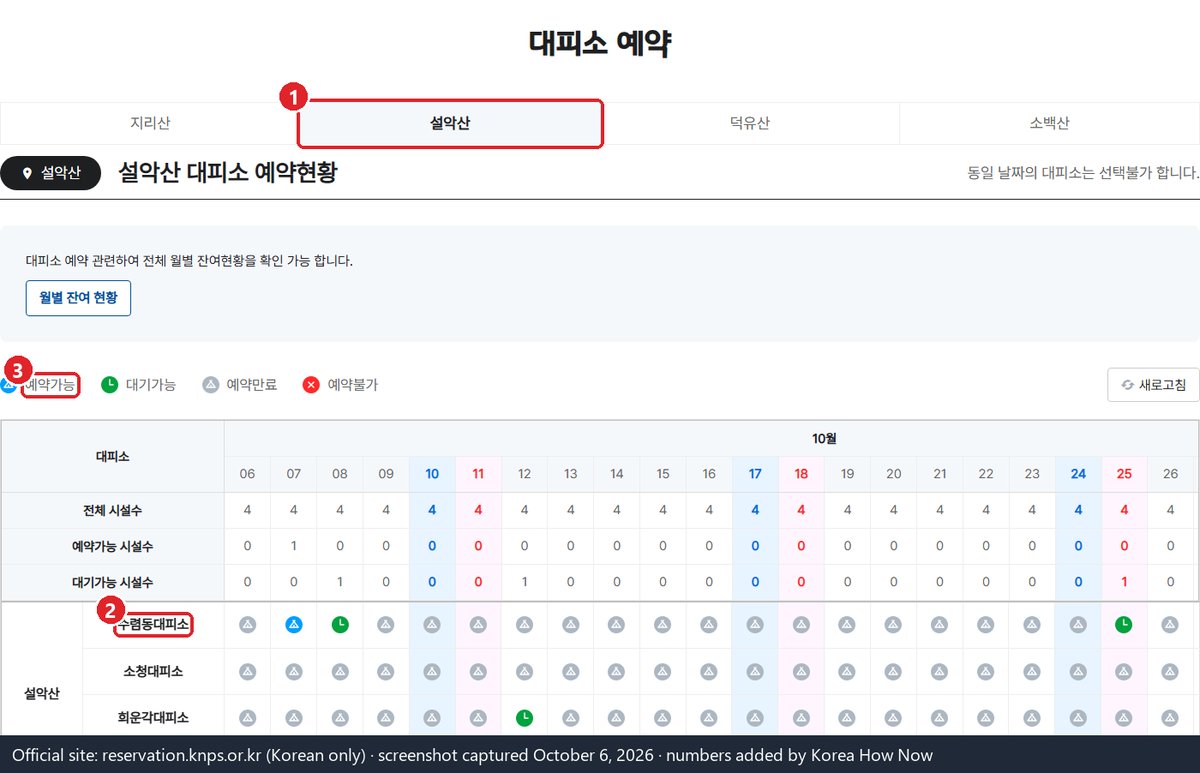Click green waitlist icon for 수렴동대피소 on 08
The width and height of the screenshot is (1200, 773).
pos(340,624)
